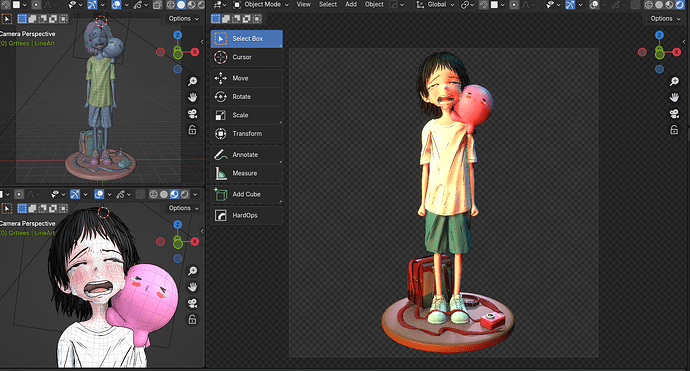690x371 pixels.
Task: Toggle overlays in main viewport header
Action: click(594, 5)
